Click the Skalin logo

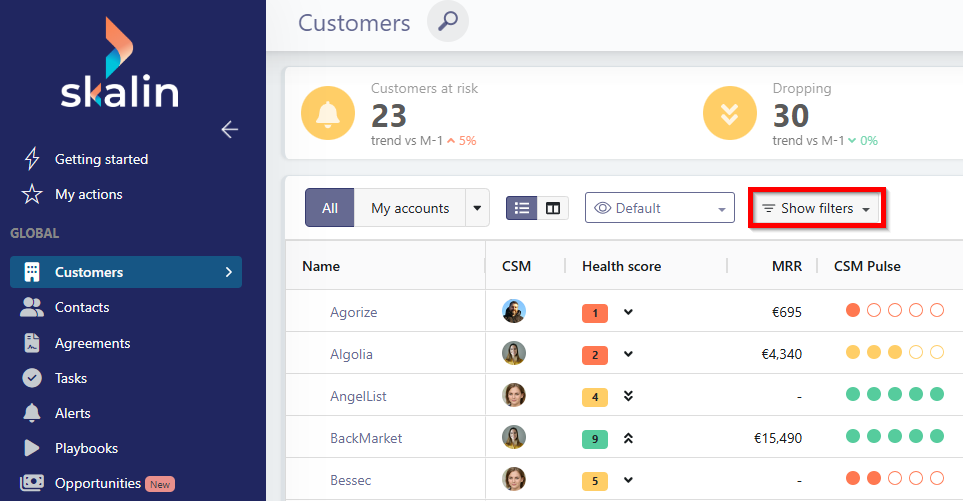119,64
